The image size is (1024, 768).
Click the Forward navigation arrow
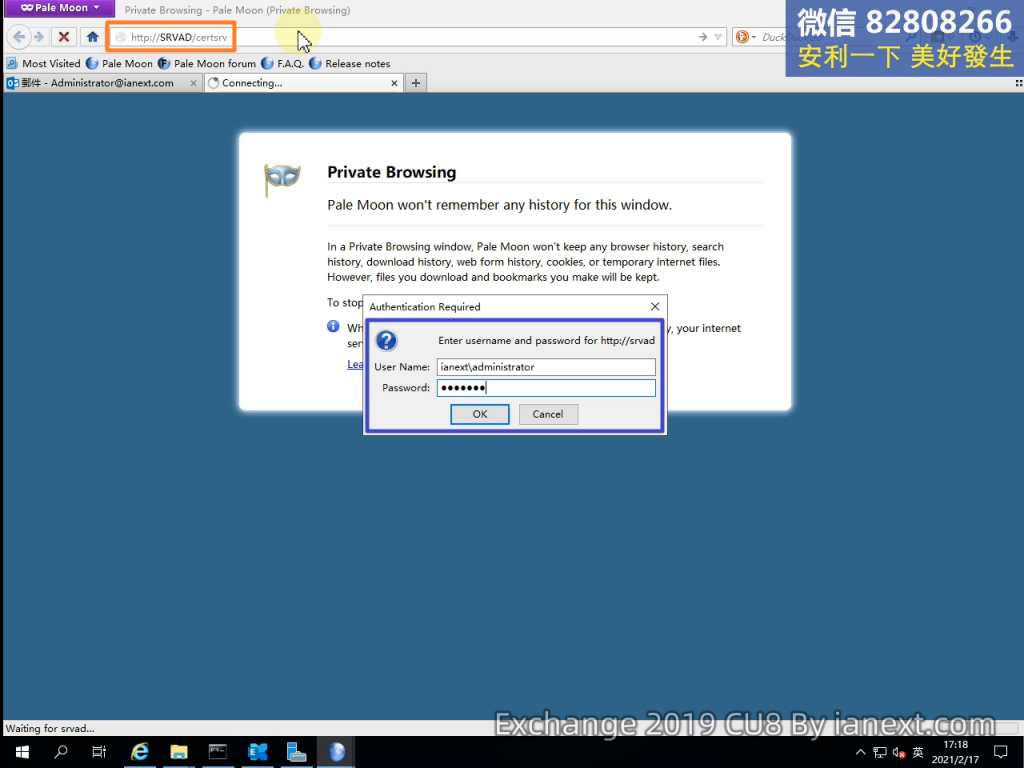(39, 37)
